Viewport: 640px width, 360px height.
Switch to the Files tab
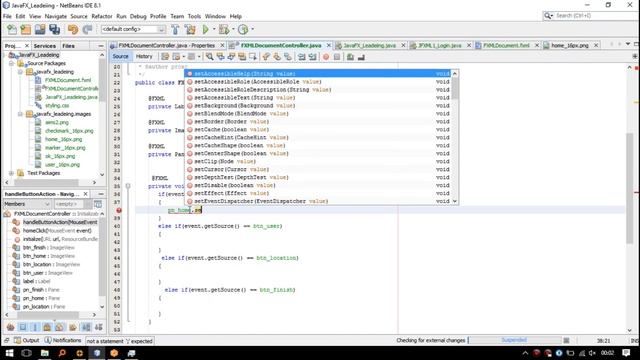click(68, 46)
